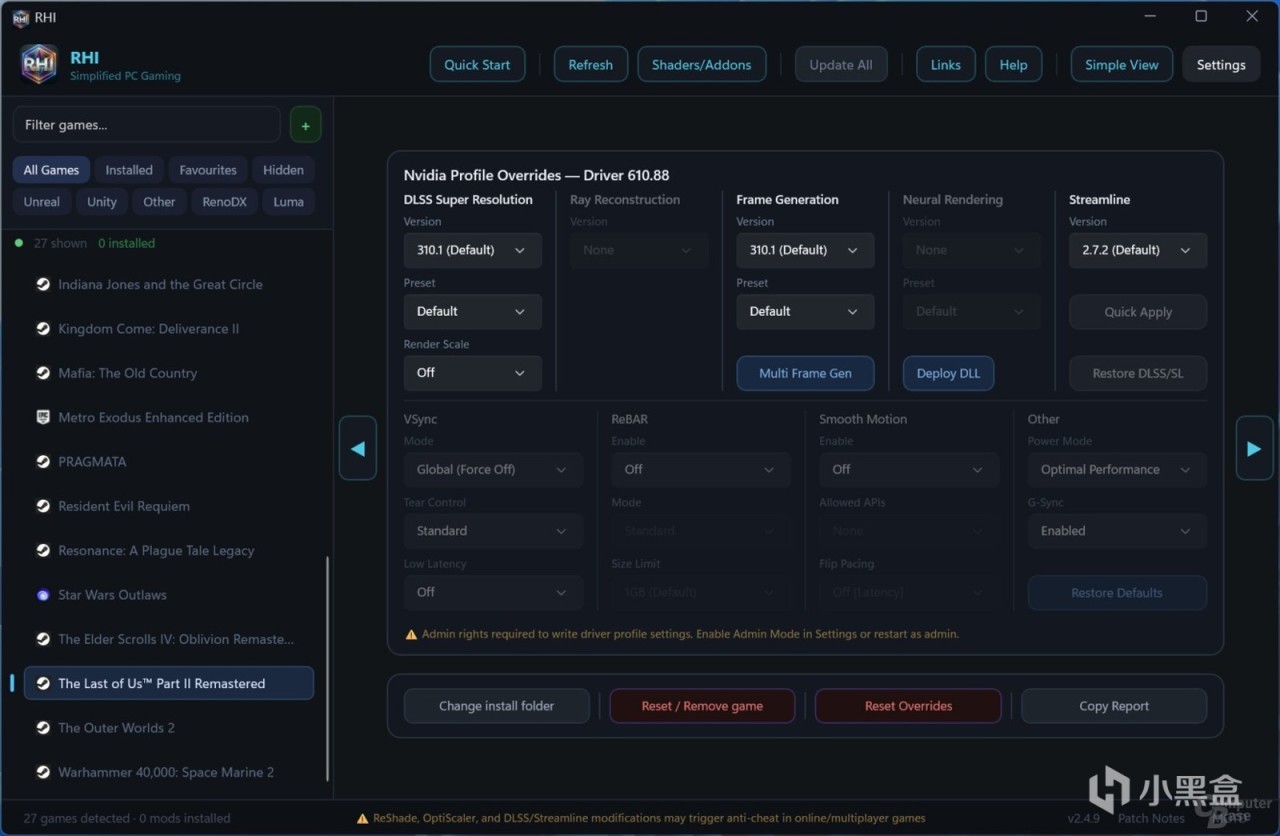
Task: Switch to Simple View
Action: pyautogui.click(x=1121, y=65)
